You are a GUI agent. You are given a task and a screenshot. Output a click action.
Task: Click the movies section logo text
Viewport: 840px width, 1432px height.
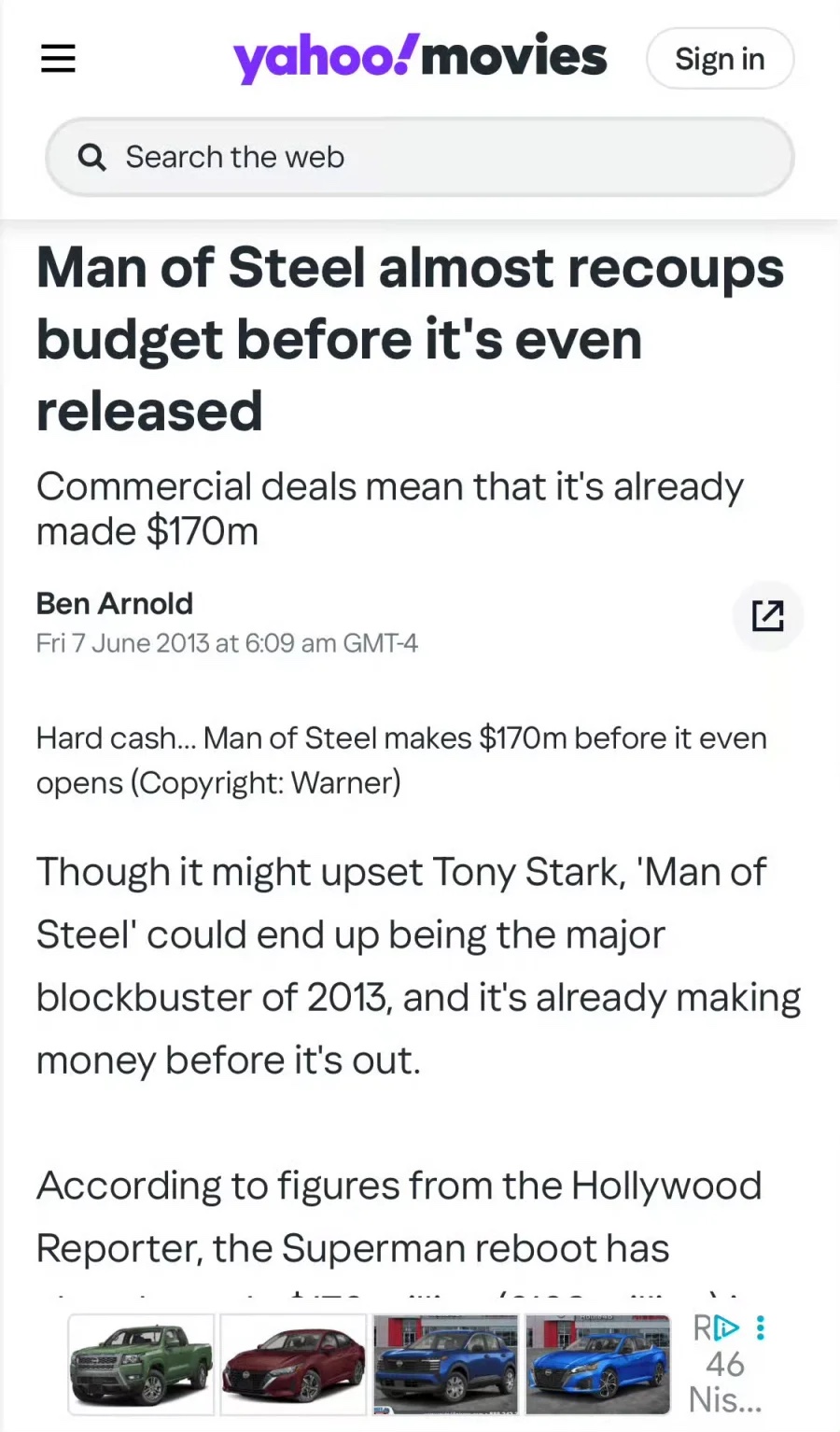(514, 56)
